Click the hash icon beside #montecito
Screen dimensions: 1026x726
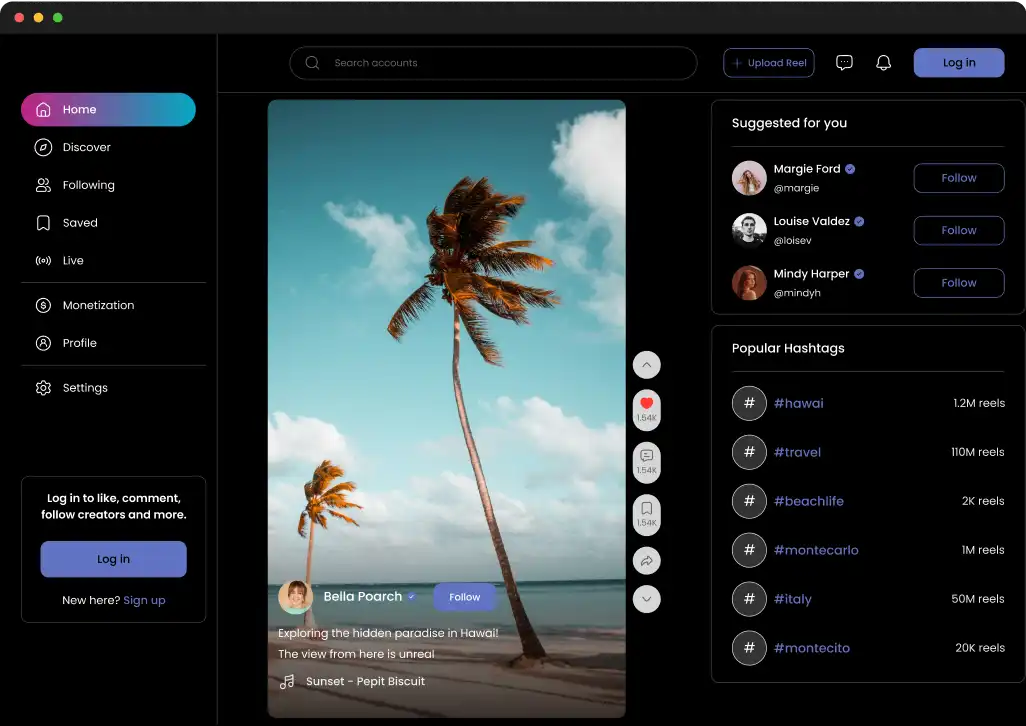[x=749, y=648]
